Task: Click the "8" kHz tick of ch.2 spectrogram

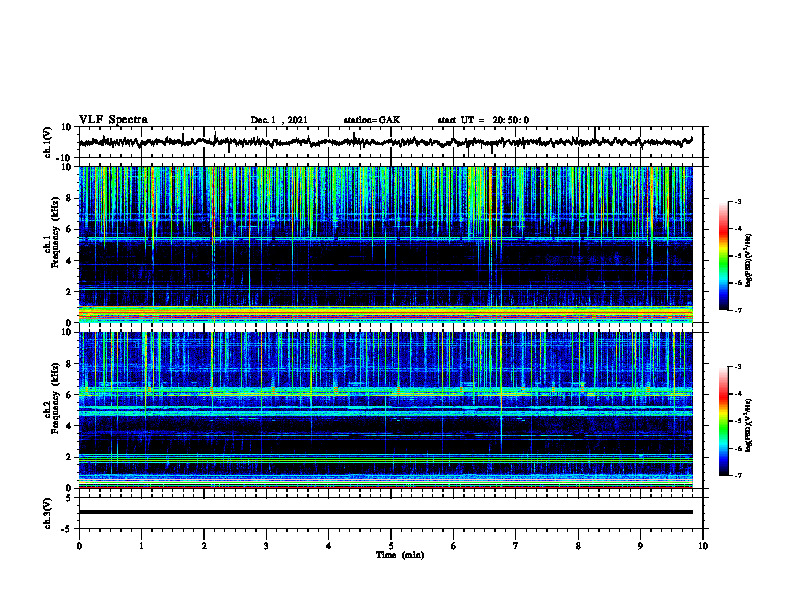Action: click(x=69, y=364)
